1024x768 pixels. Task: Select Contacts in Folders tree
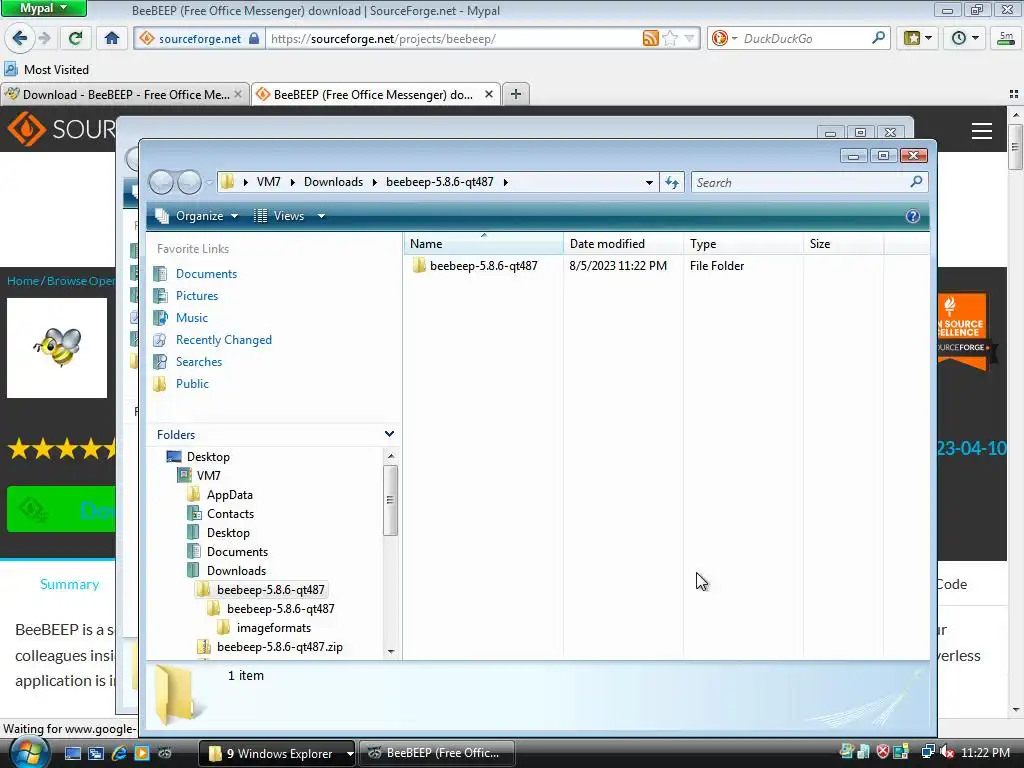230,514
